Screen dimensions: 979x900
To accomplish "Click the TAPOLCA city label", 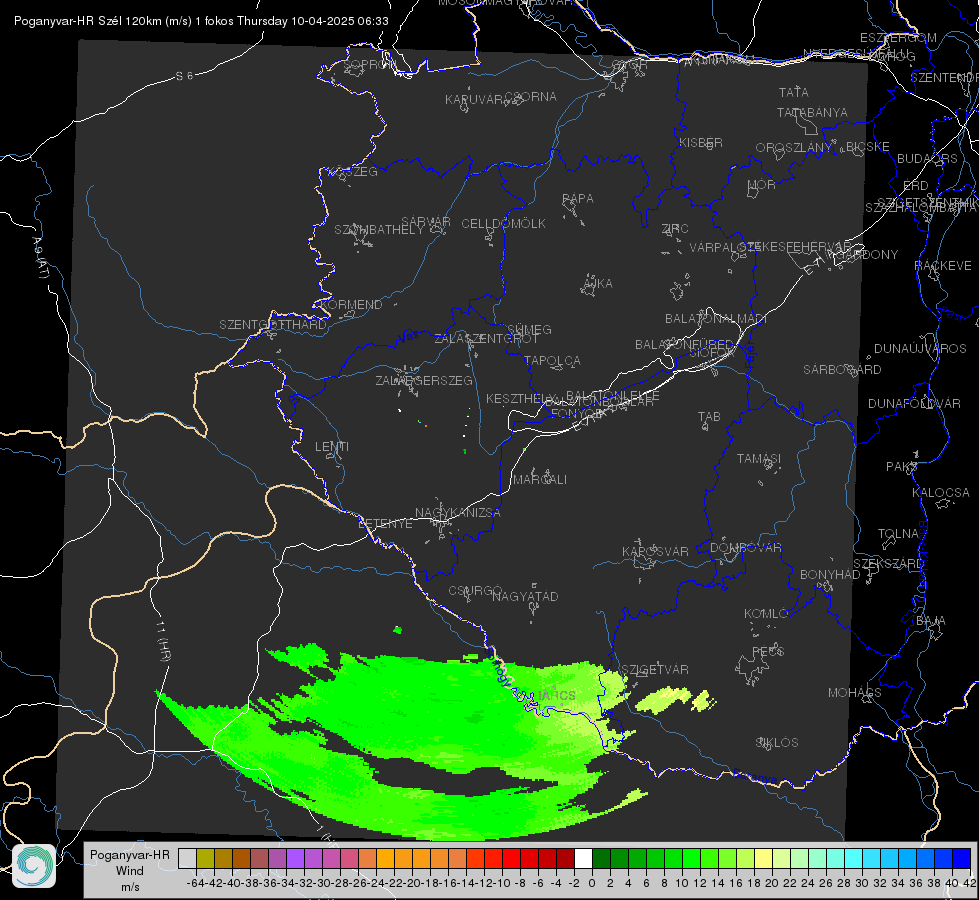I will pyautogui.click(x=553, y=360).
